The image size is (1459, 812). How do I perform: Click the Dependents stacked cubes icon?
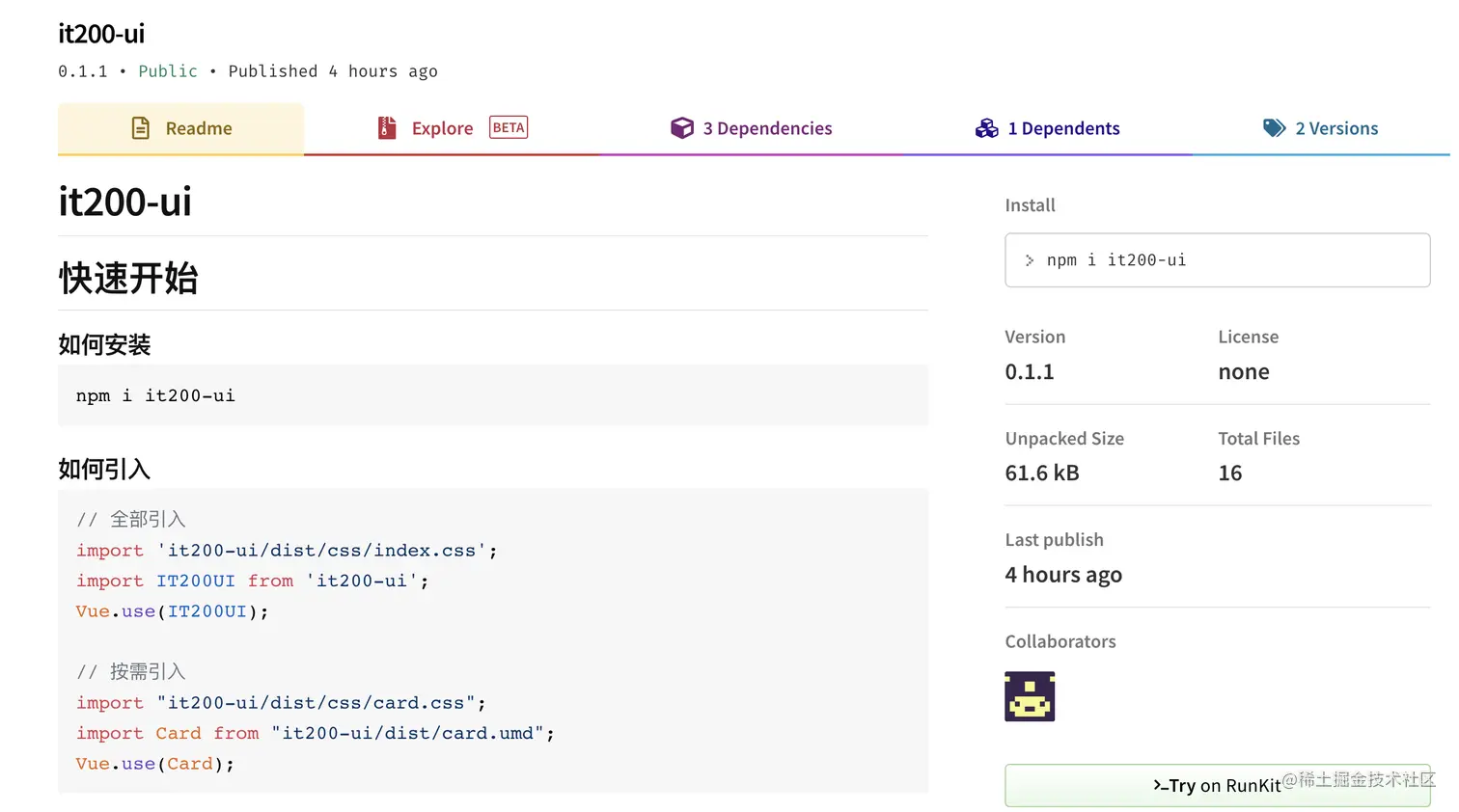click(986, 128)
